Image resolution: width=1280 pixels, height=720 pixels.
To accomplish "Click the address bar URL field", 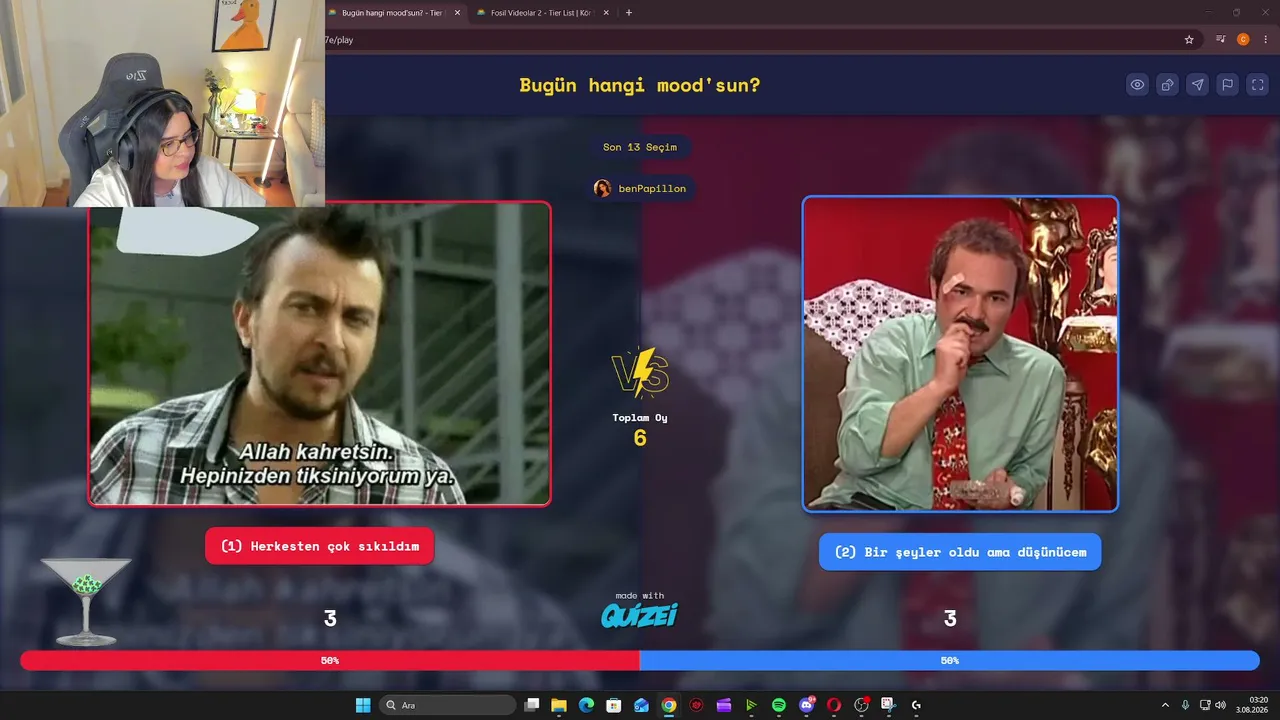I will [750, 40].
